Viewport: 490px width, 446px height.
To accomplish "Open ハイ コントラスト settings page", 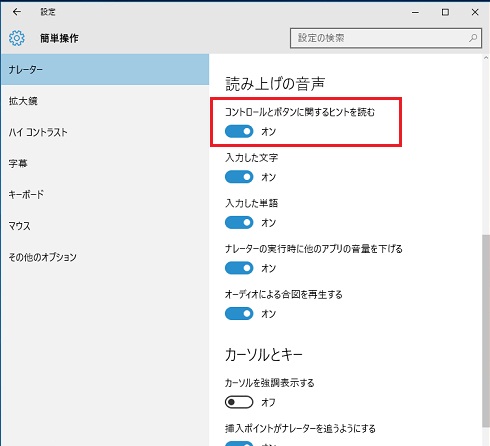I will point(105,132).
